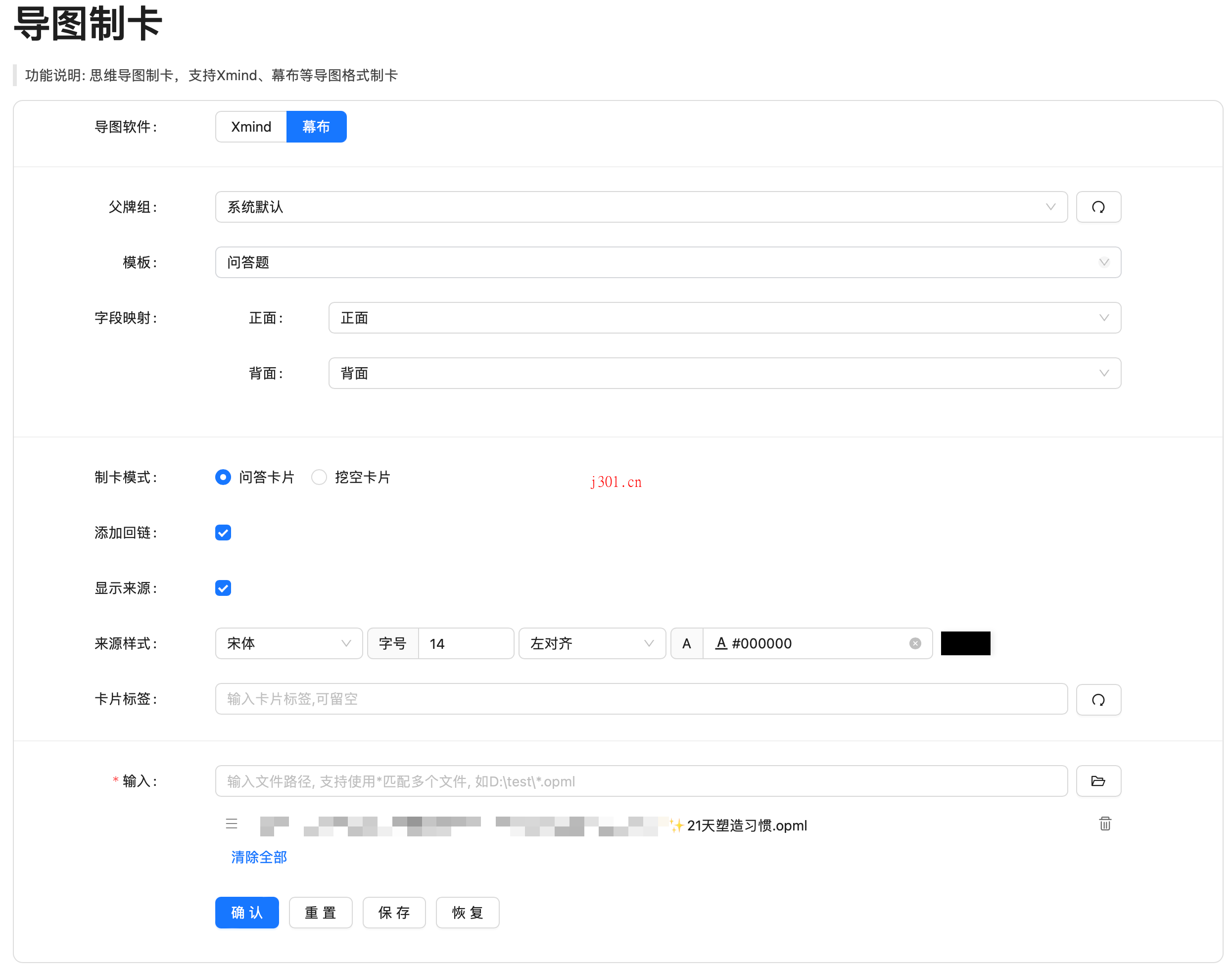Image resolution: width=1232 pixels, height=972 pixels.
Task: Click the 保存 button
Action: tap(394, 912)
